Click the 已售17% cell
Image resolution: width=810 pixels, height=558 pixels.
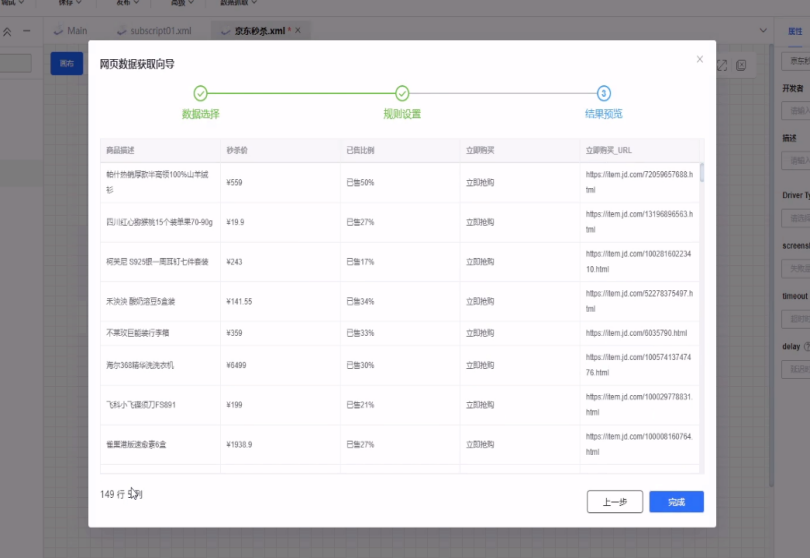click(x=400, y=262)
